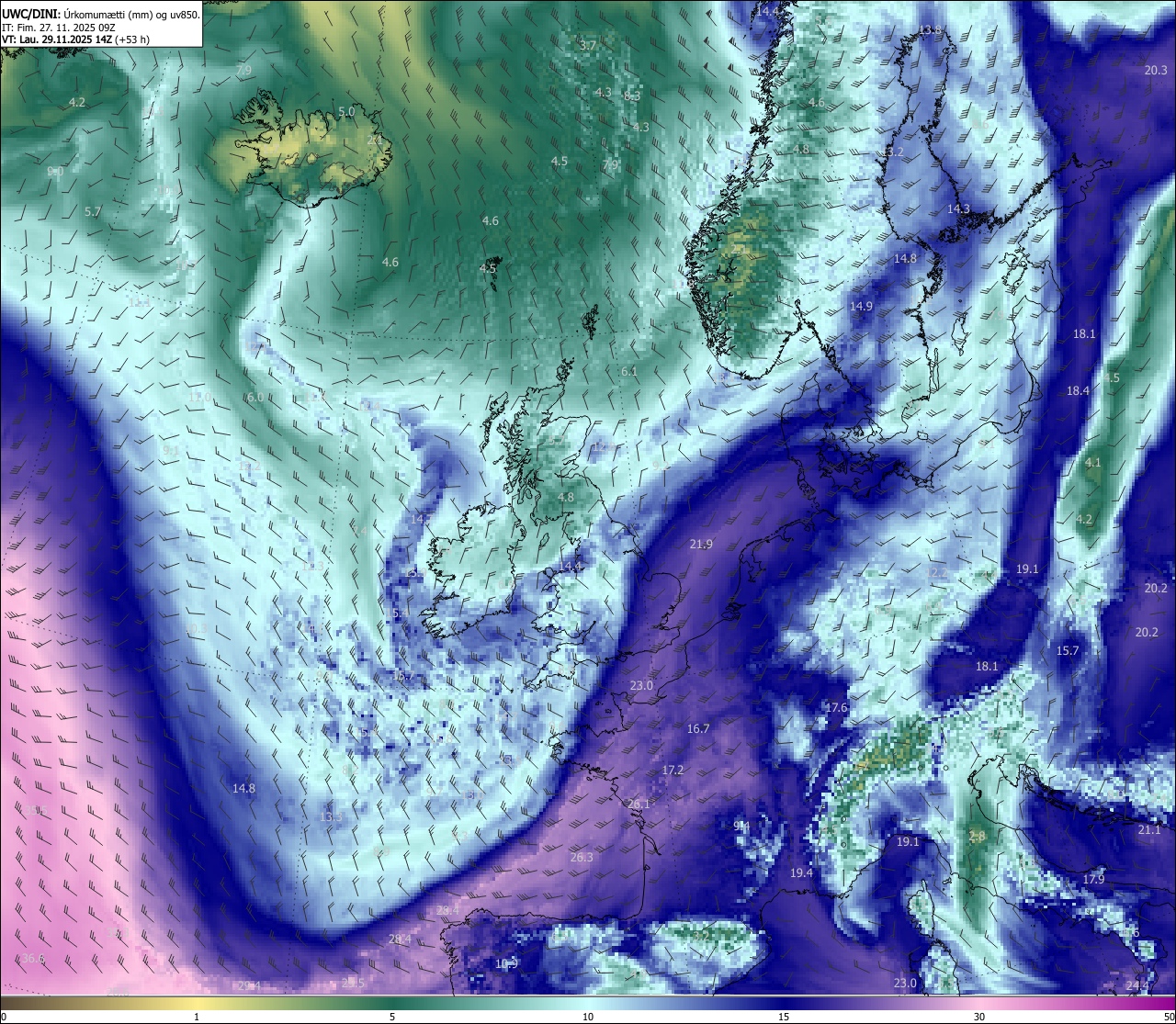This screenshot has width=1176, height=1024.
Task: Click the init time 'IT: Fim. 27. 11. 2025 09Z'
Action: pyautogui.click(x=59, y=28)
